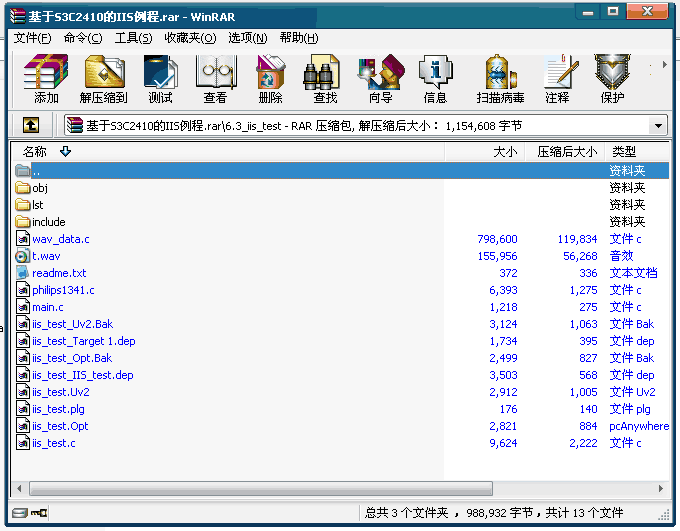The width and height of the screenshot is (680, 531).
Task: Click the lst folder icon
Action: pos(23,205)
